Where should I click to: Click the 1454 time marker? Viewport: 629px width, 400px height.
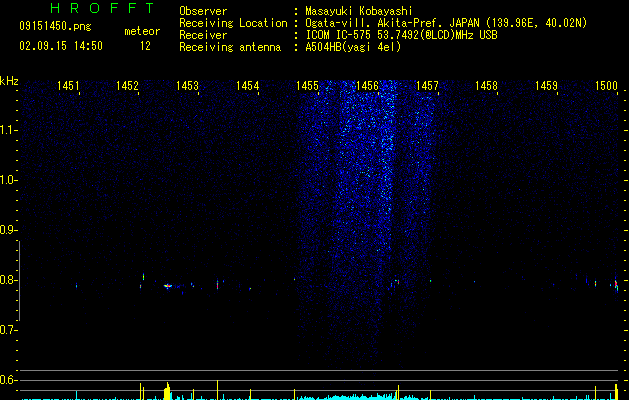[248, 85]
